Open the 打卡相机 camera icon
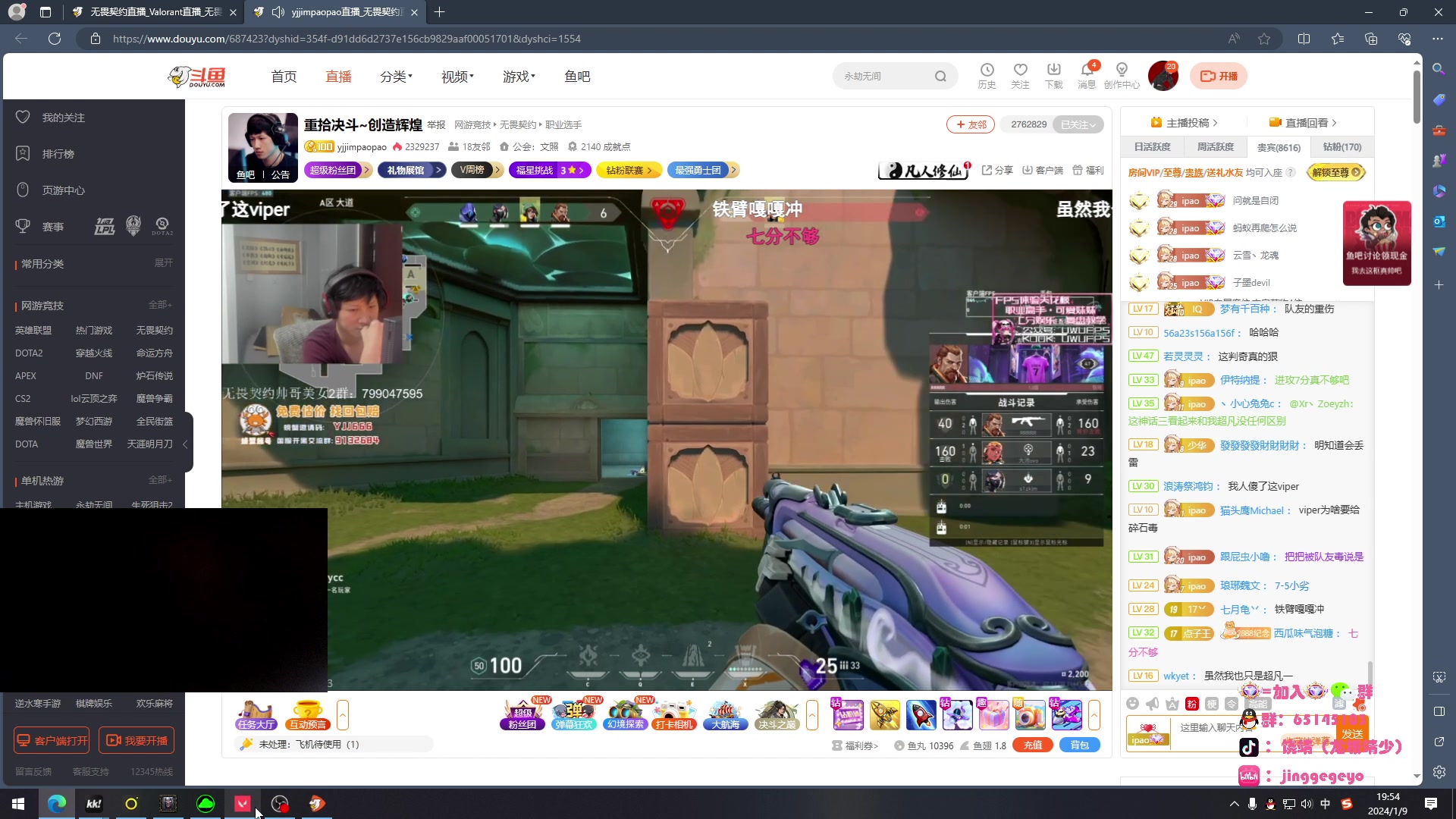This screenshot has height=819, width=1456. click(x=674, y=715)
